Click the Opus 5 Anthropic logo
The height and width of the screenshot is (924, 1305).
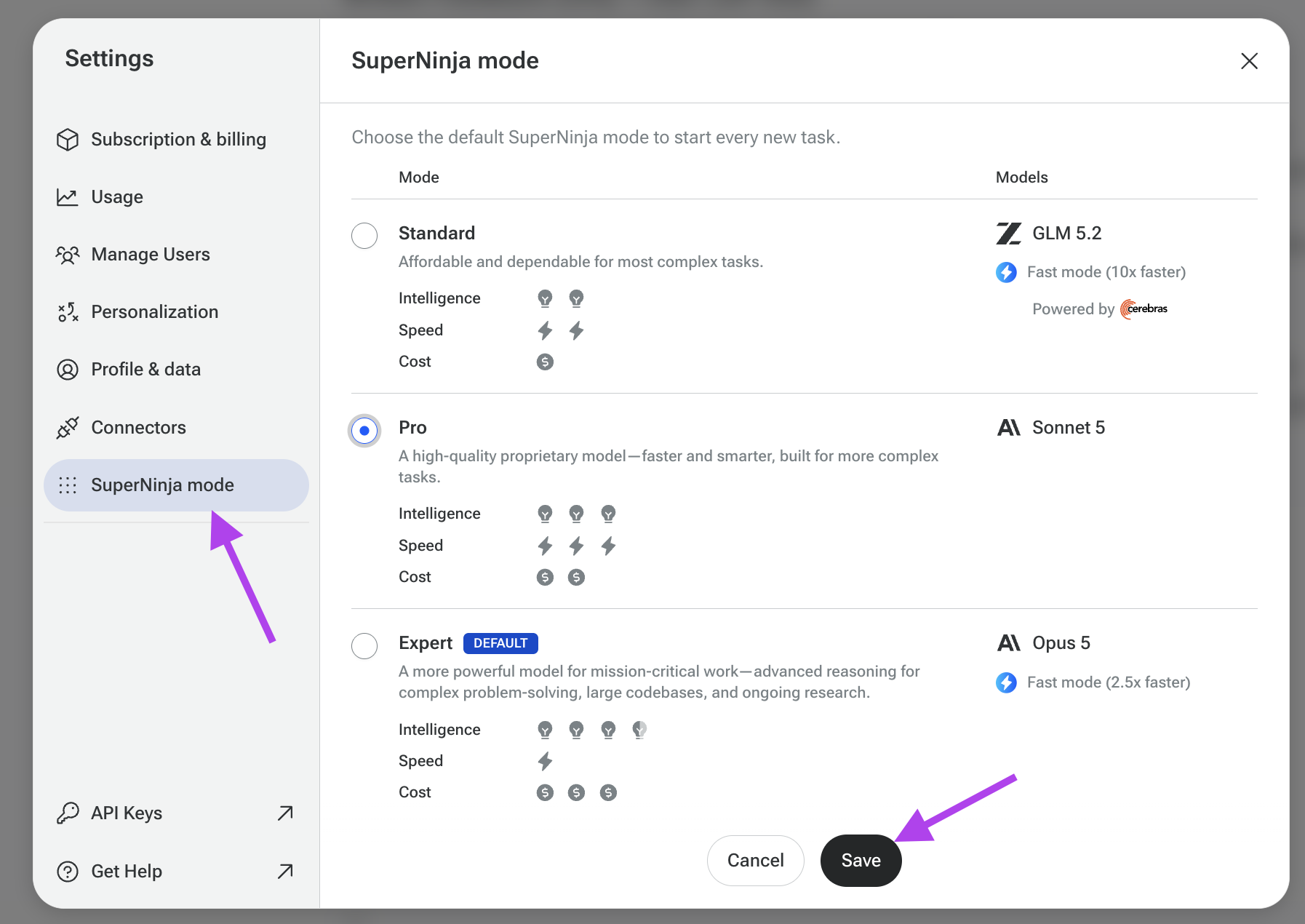(1009, 643)
